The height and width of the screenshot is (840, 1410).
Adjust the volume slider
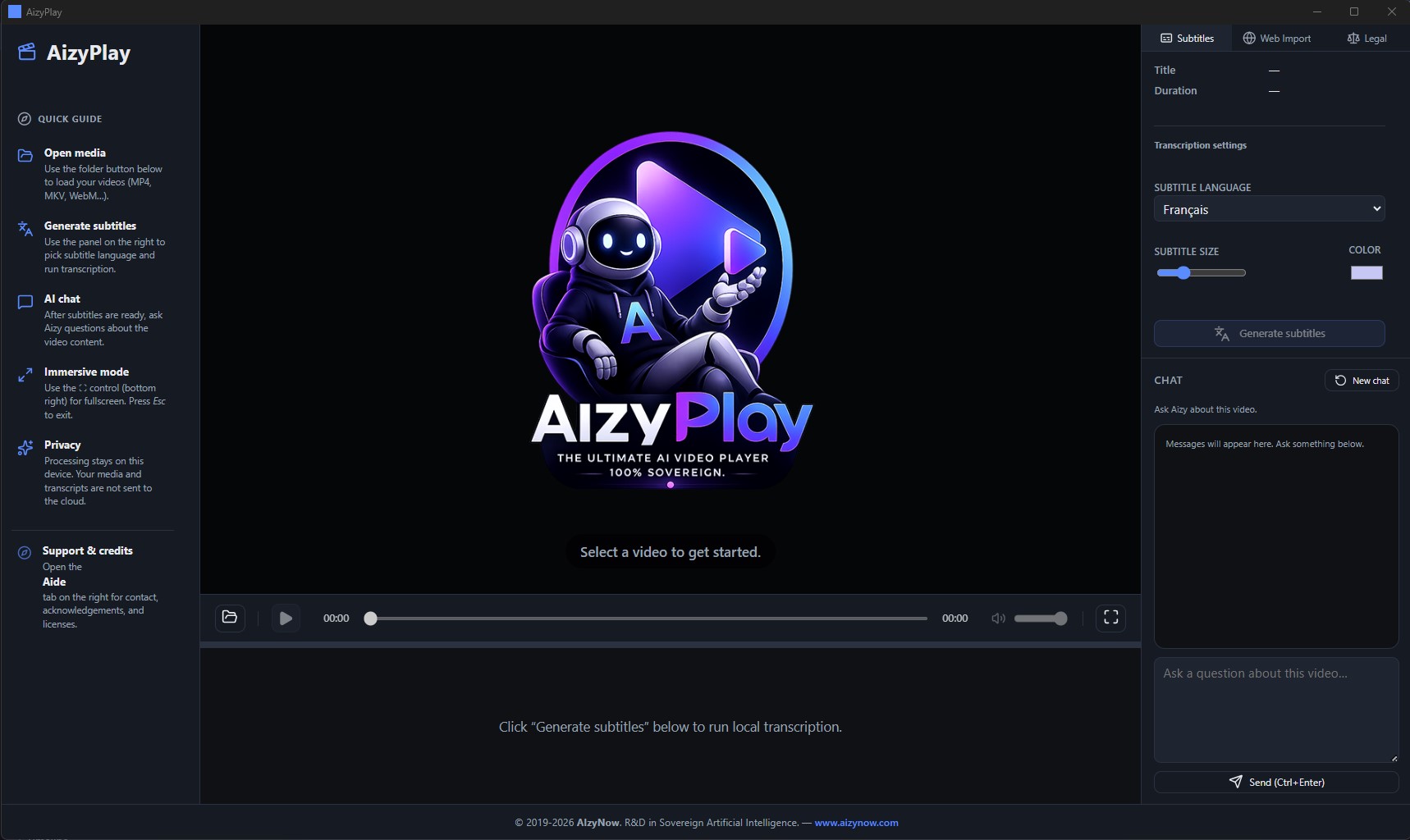pos(1041,619)
